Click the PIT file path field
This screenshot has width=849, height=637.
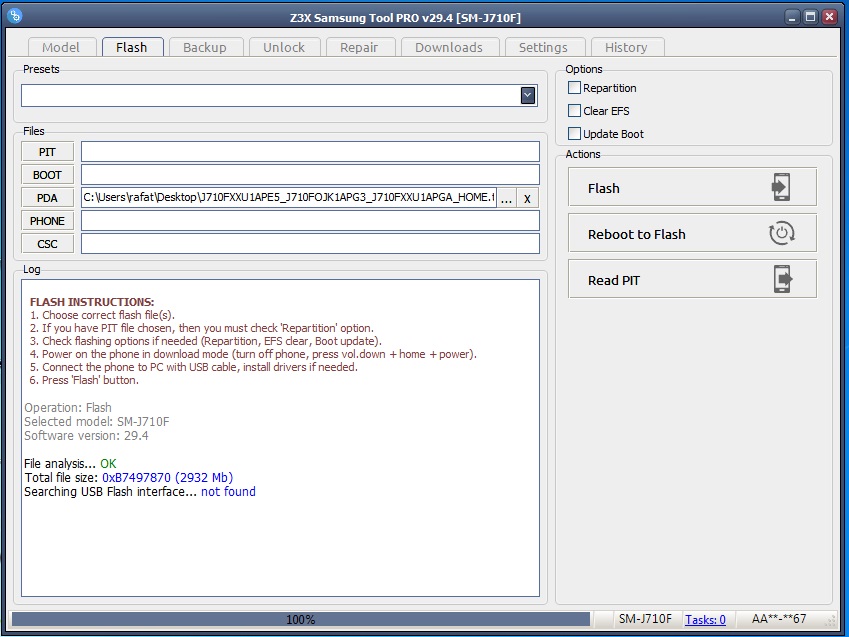pos(310,152)
